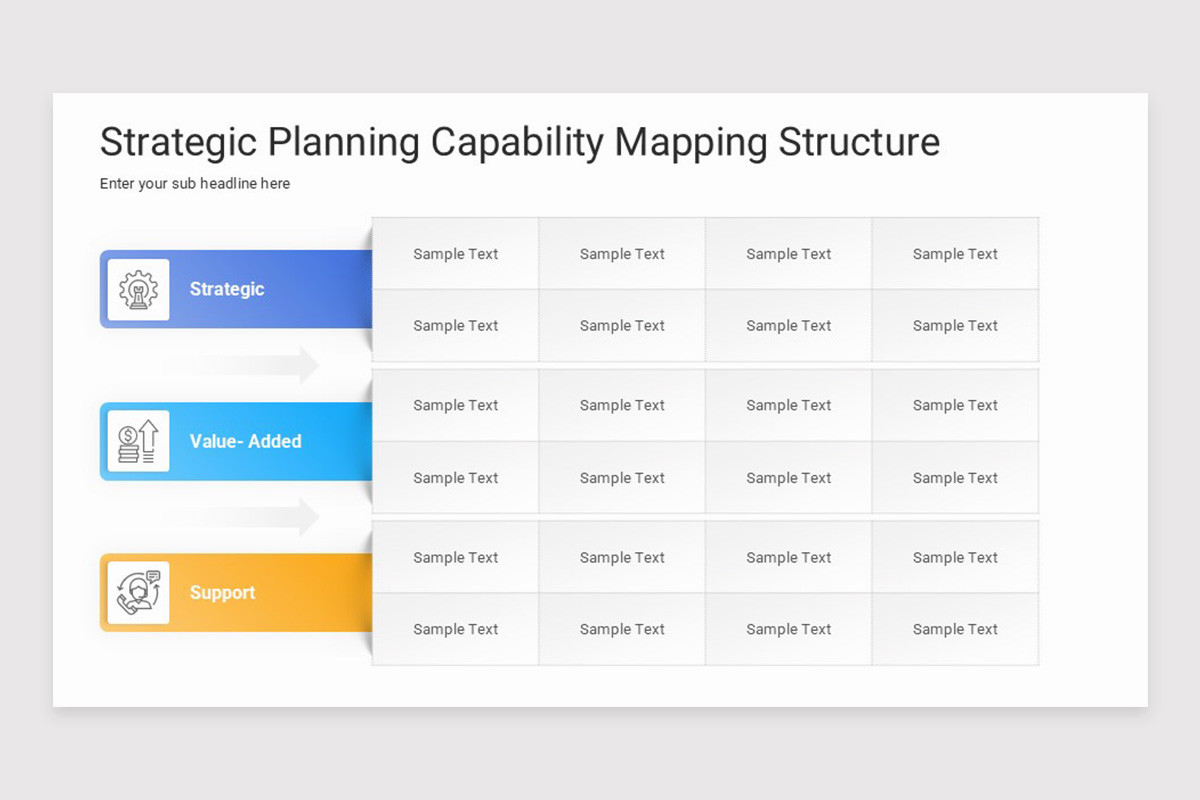Select the last Sample Text cell in Strategic row
This screenshot has height=800, width=1200.
coord(955,253)
